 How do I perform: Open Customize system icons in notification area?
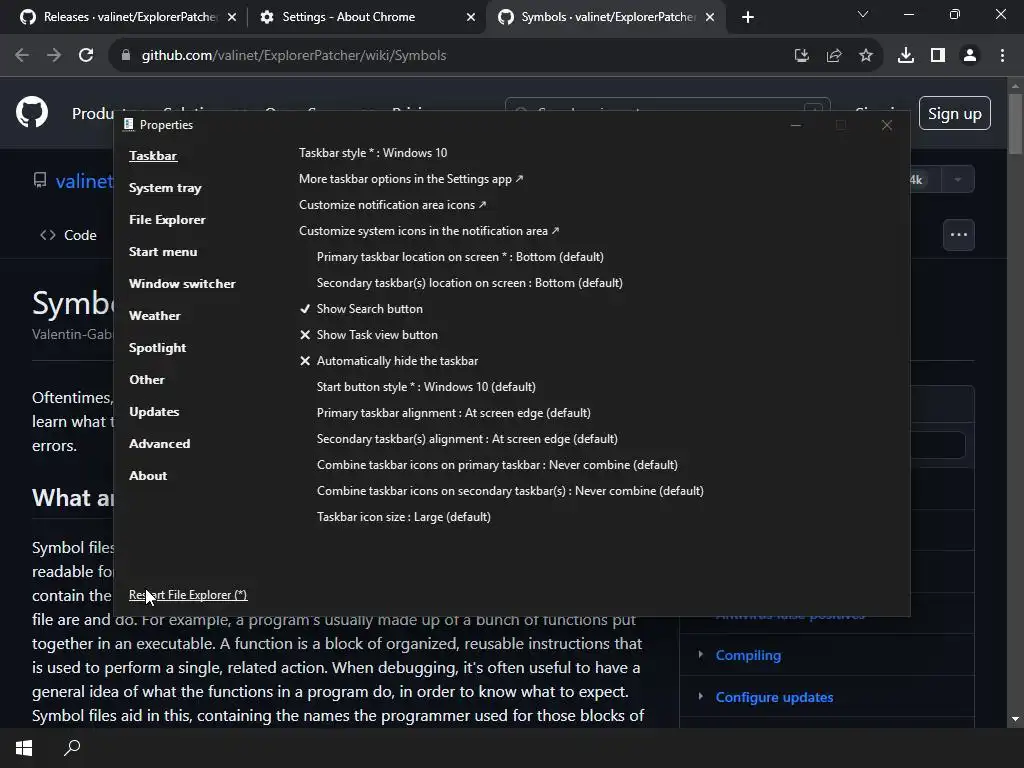point(429,231)
